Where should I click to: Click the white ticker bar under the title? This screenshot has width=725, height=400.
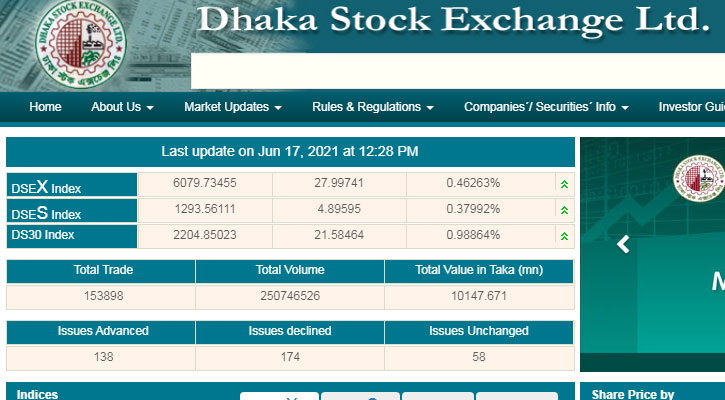coord(457,72)
